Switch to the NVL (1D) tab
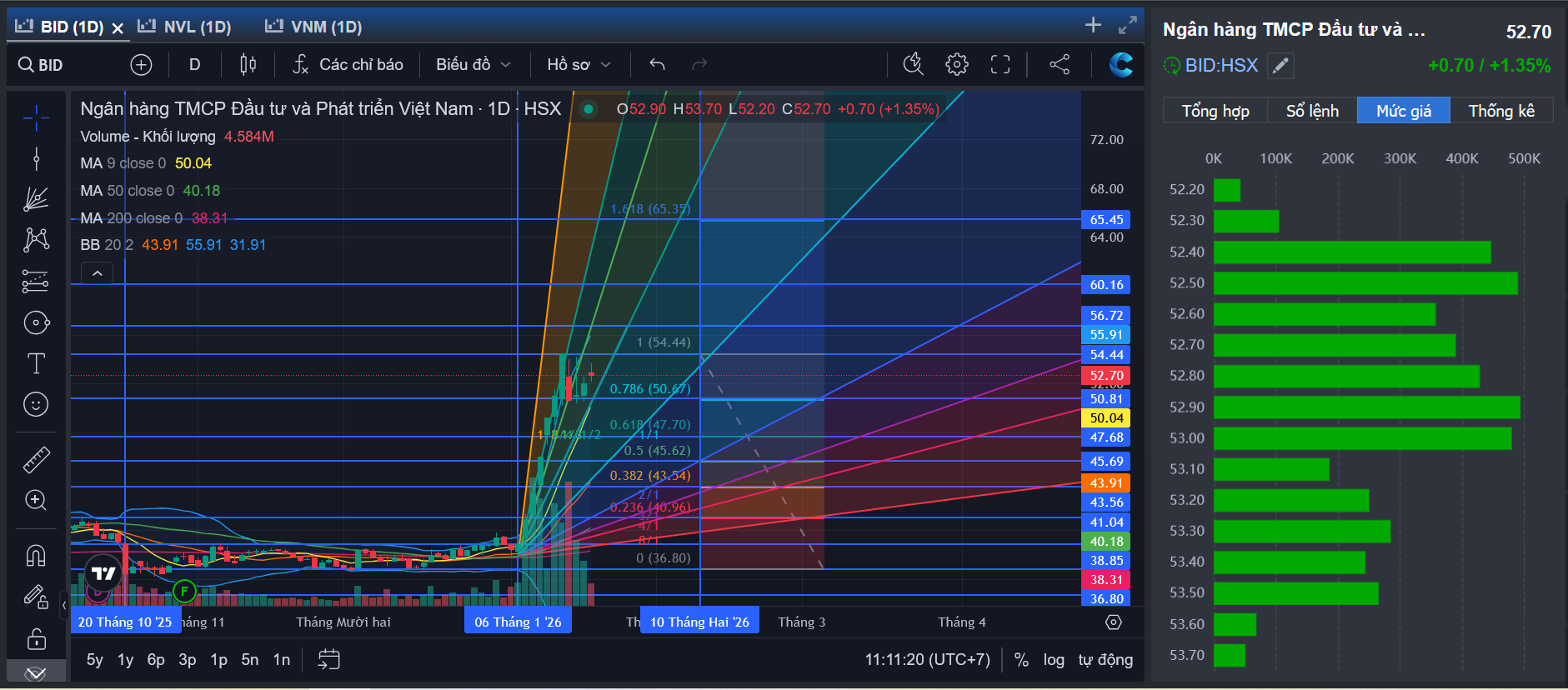This screenshot has height=690, width=1568. pos(185,27)
